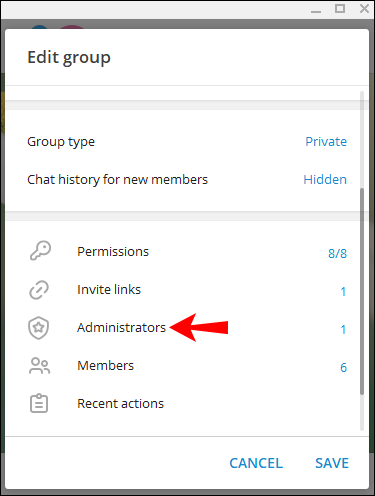
Task: Click the chain link icon for Invite links
Action: click(39, 290)
